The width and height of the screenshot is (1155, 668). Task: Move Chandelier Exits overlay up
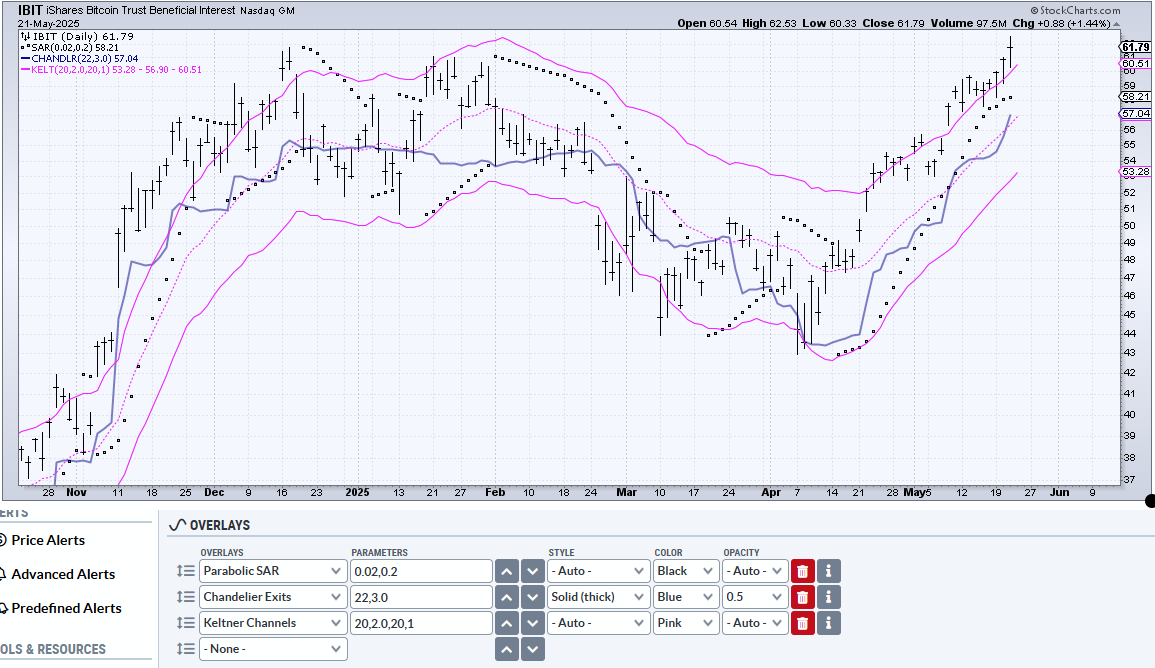point(507,597)
